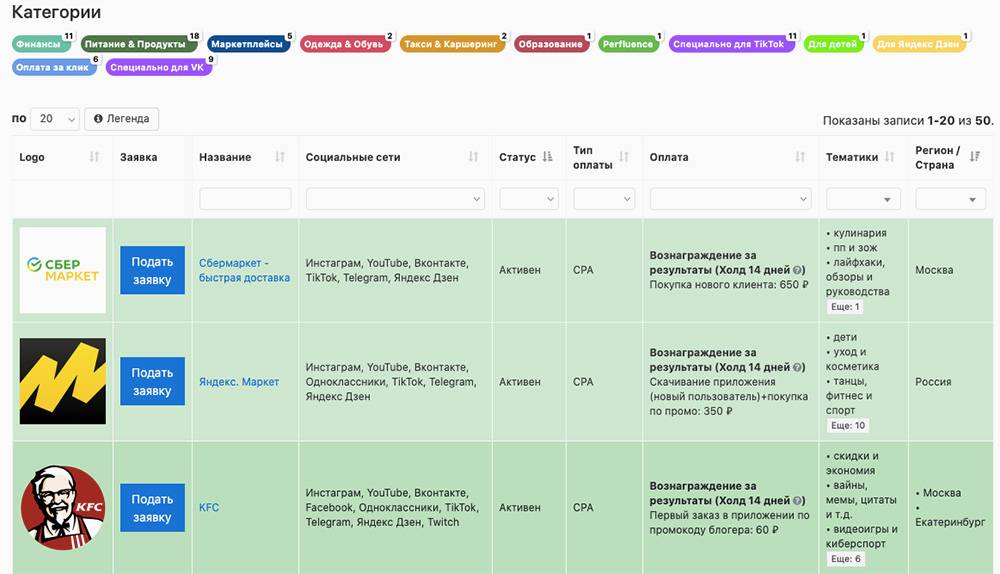Select Специально для TikTok category
Screen dimensions: 1000x574
pyautogui.click(x=731, y=44)
